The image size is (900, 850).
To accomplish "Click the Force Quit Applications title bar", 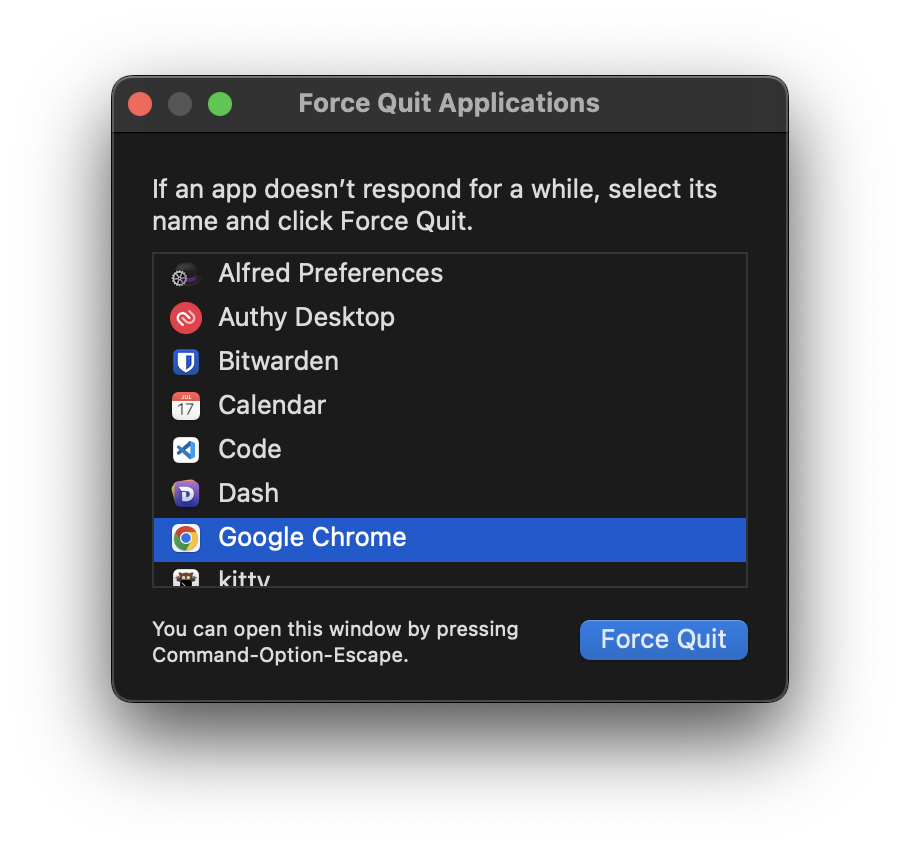I will [450, 104].
